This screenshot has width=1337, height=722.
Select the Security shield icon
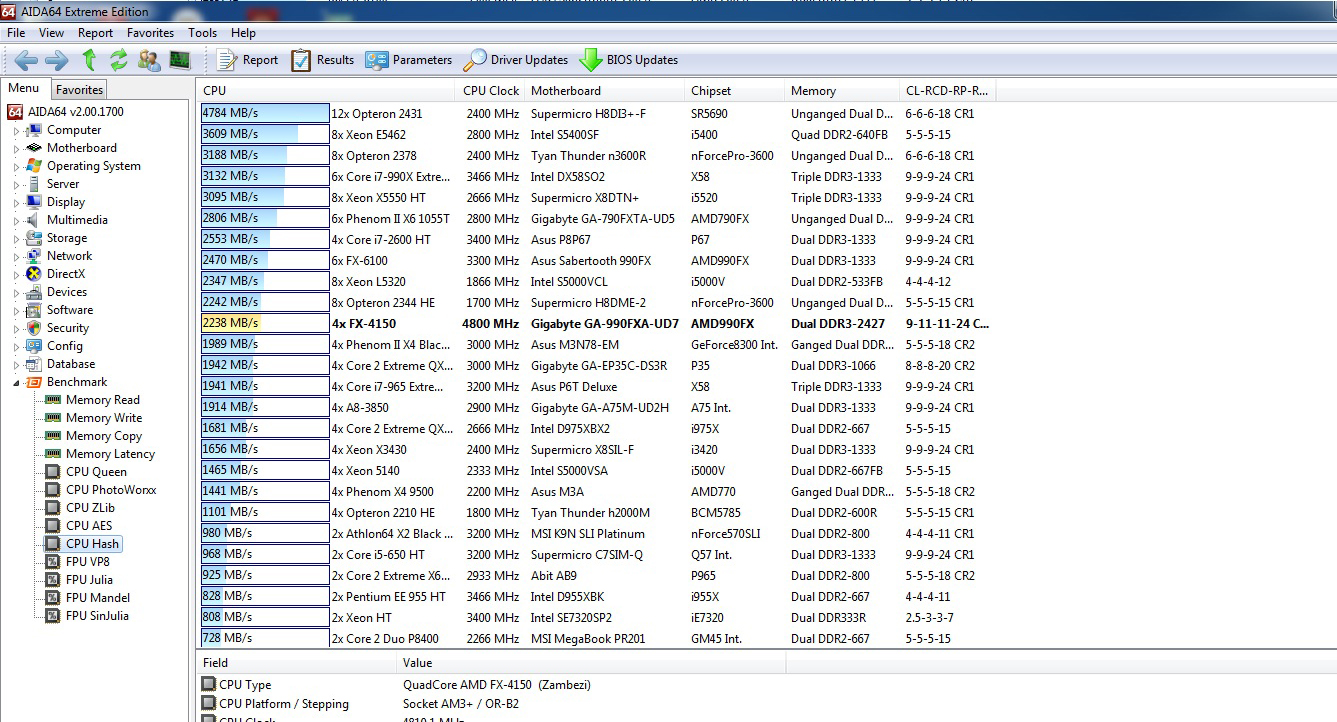34,328
